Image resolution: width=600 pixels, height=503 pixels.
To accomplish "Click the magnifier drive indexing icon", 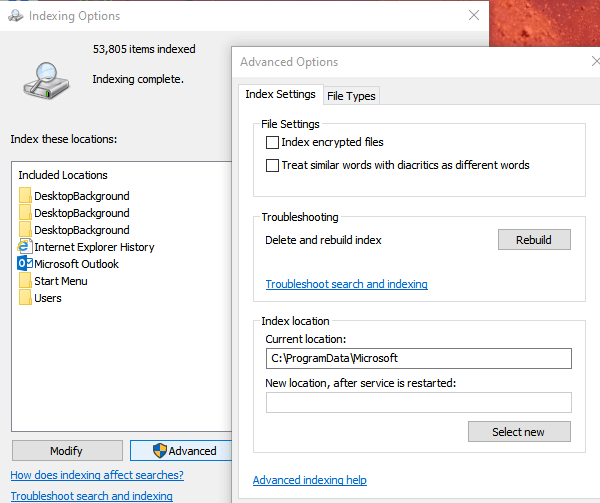I will point(46,81).
